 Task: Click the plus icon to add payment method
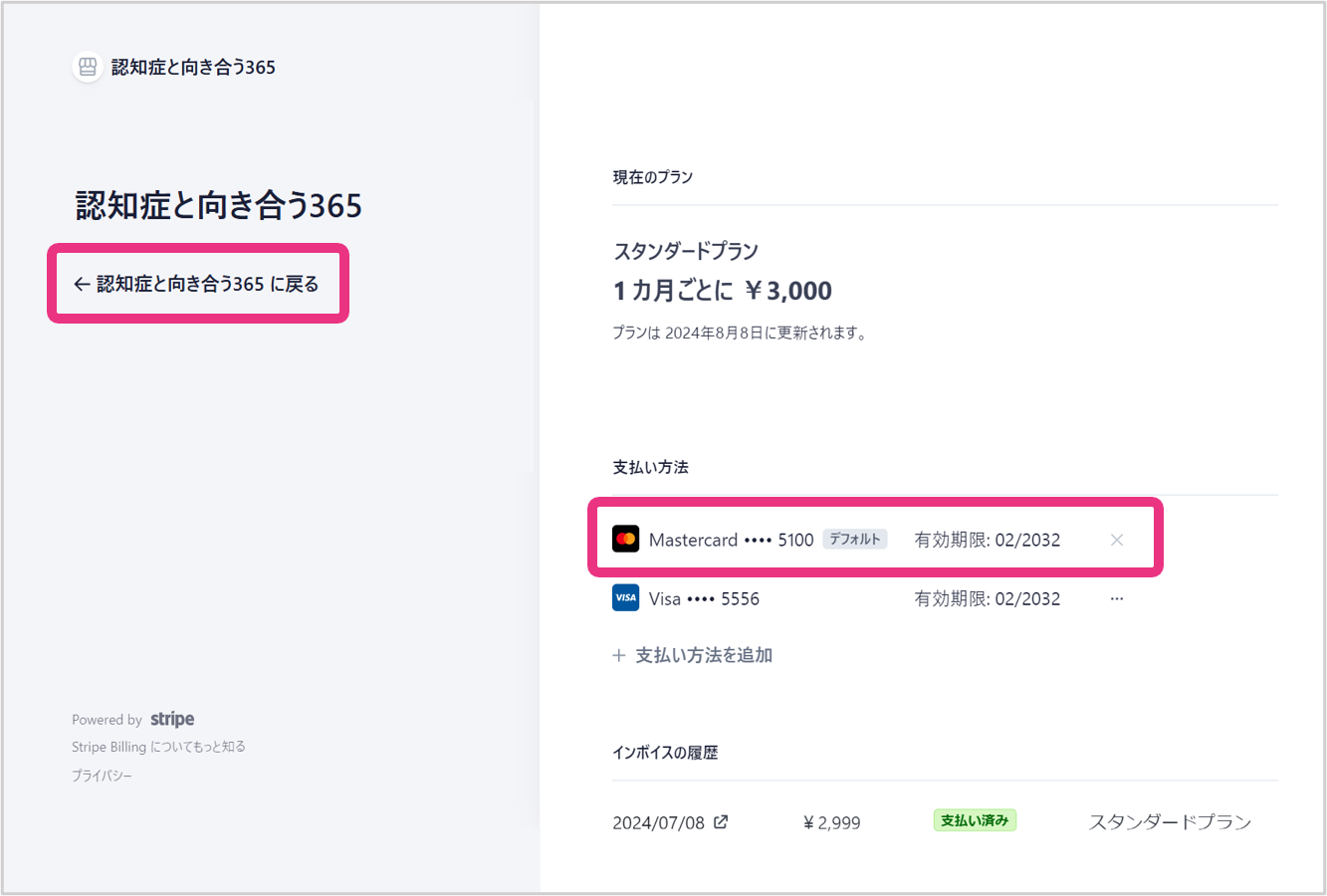pos(619,655)
